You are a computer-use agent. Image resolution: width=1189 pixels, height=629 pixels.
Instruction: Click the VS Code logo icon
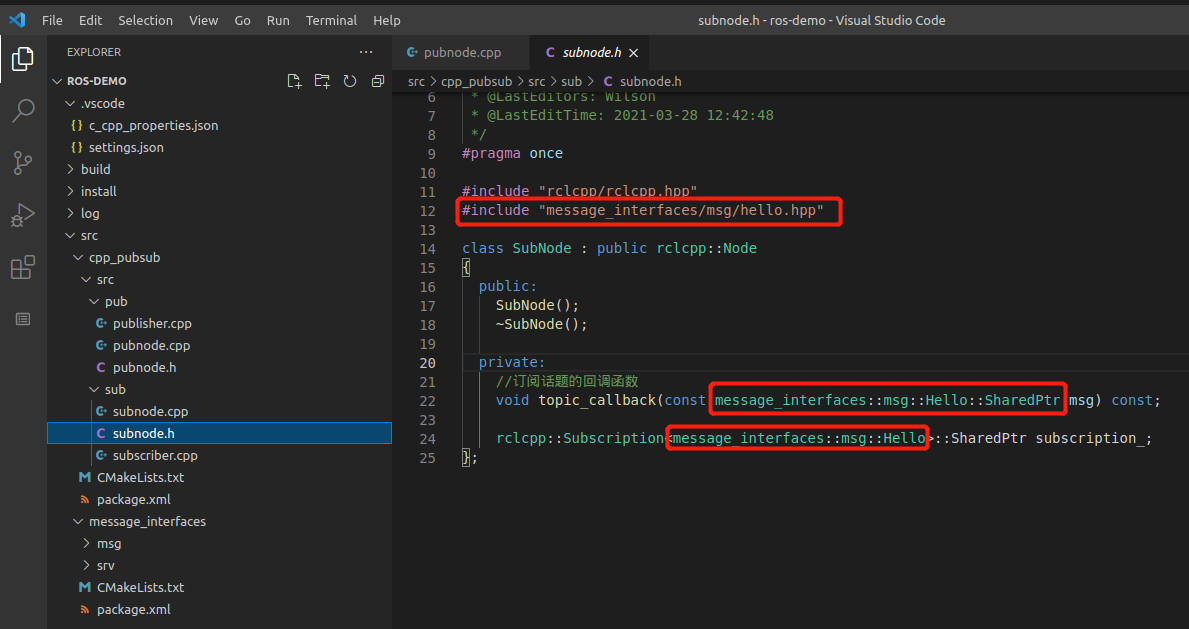[17, 20]
